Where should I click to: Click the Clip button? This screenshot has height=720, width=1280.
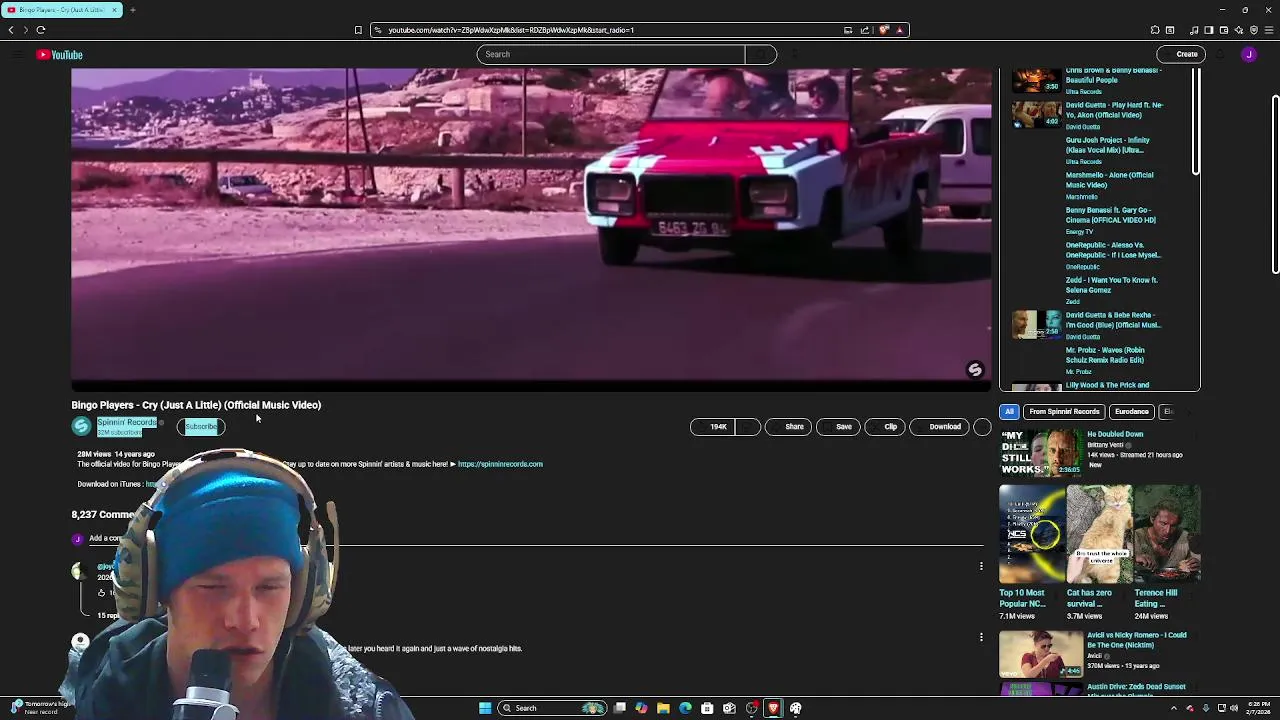[x=884, y=427]
